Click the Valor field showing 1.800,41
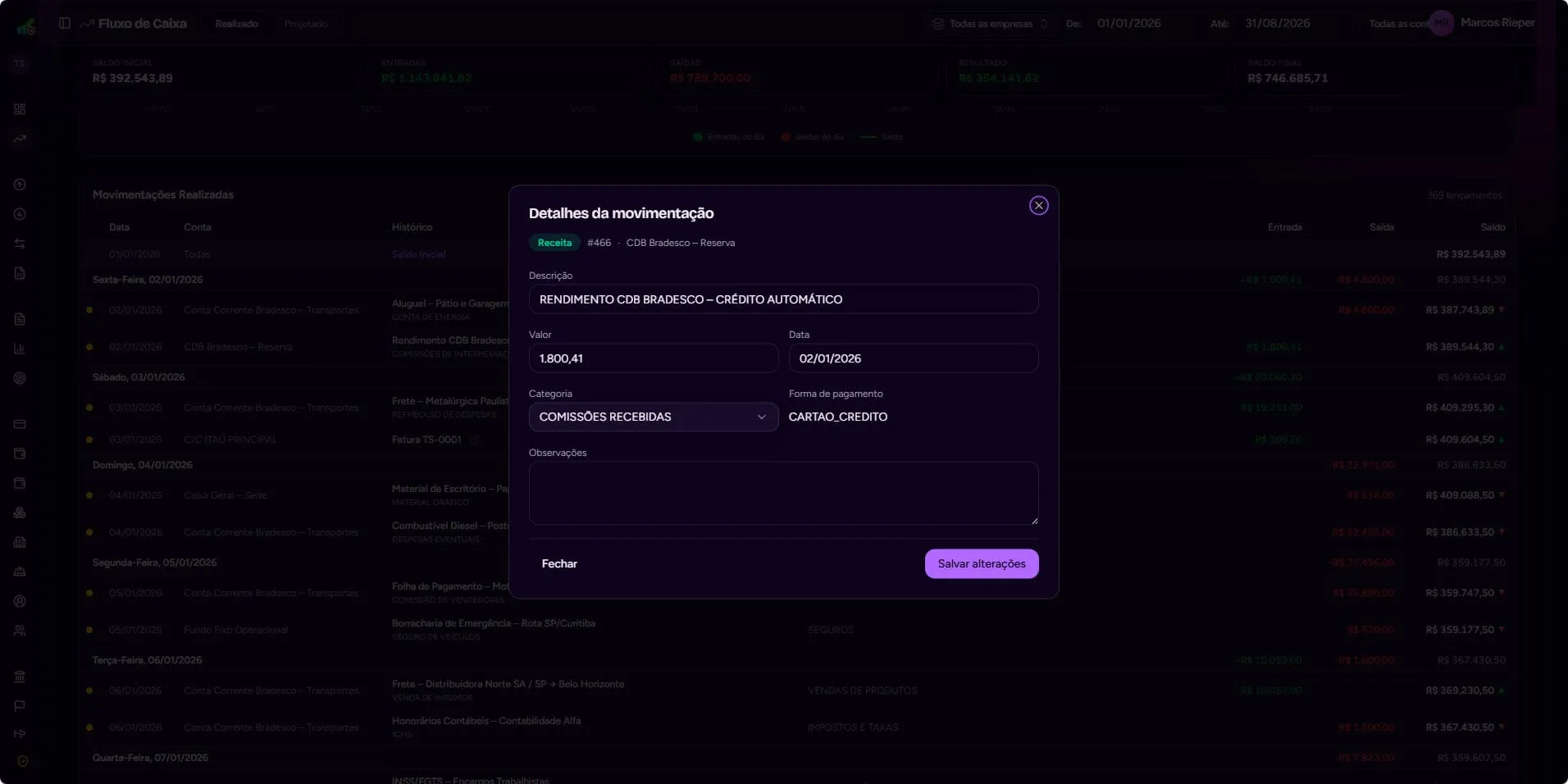Viewport: 1568px width, 784px height. point(653,358)
